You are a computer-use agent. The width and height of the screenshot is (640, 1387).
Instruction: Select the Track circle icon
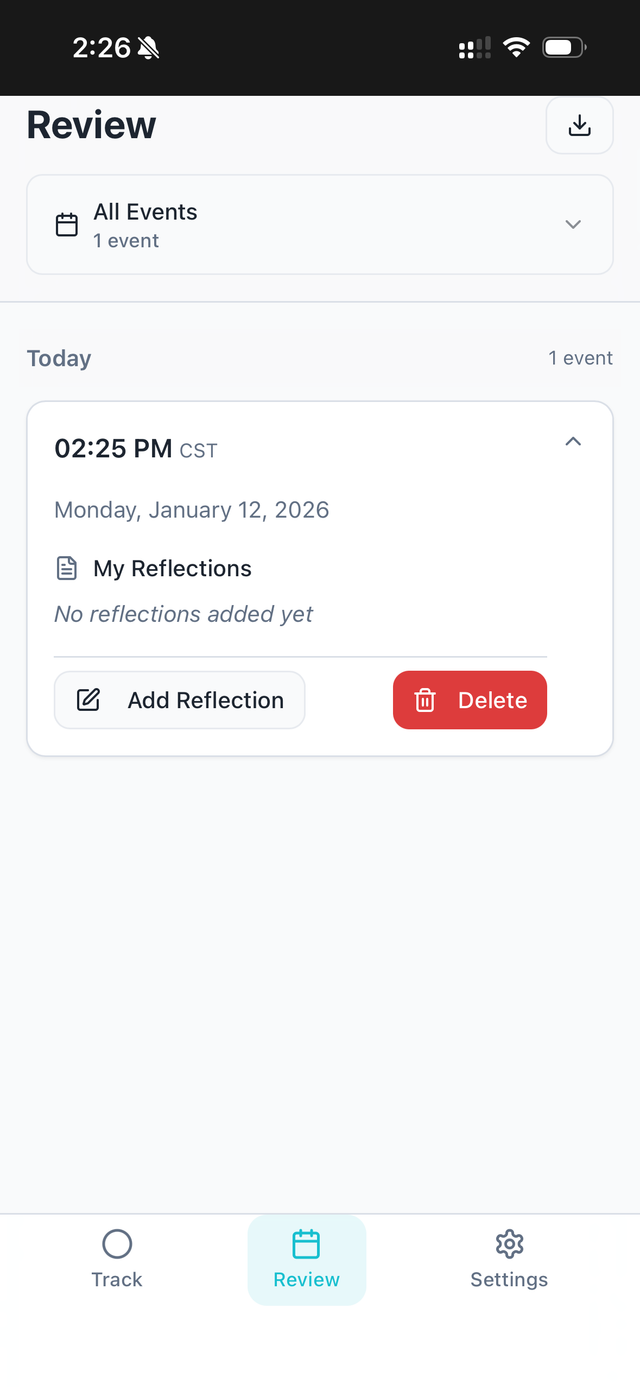[117, 1244]
